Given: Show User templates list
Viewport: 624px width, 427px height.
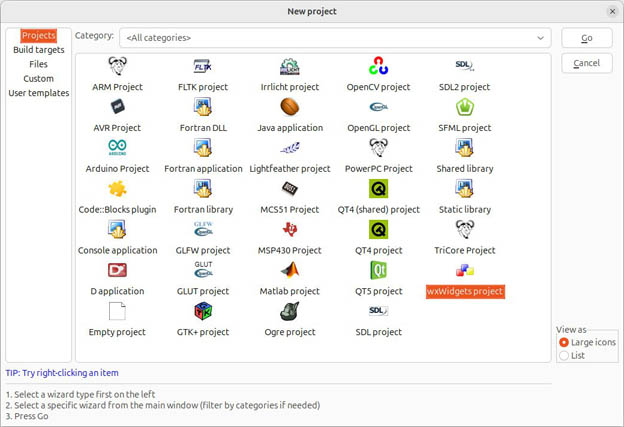Looking at the screenshot, I should (39, 93).
